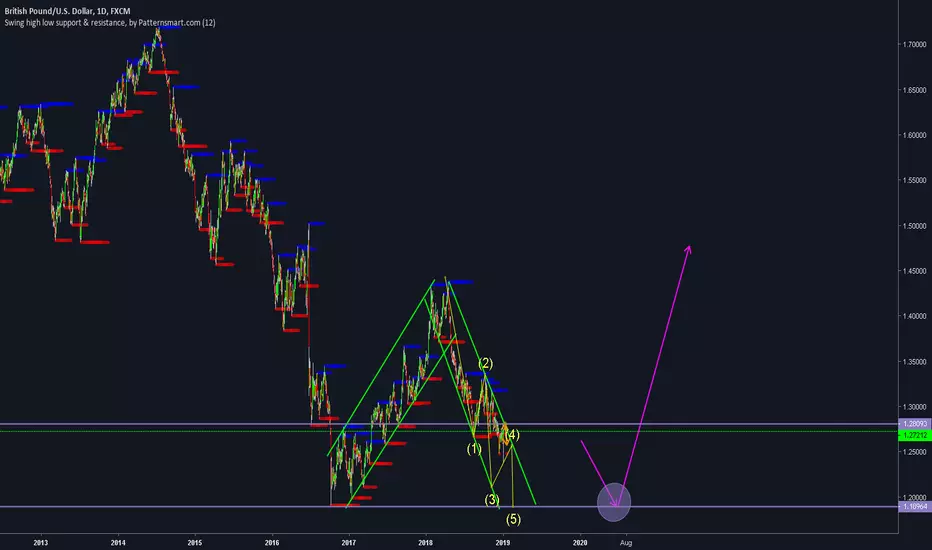Viewport: 932px width, 550px height.
Task: Select the wave (1) label
Action: coord(474,449)
